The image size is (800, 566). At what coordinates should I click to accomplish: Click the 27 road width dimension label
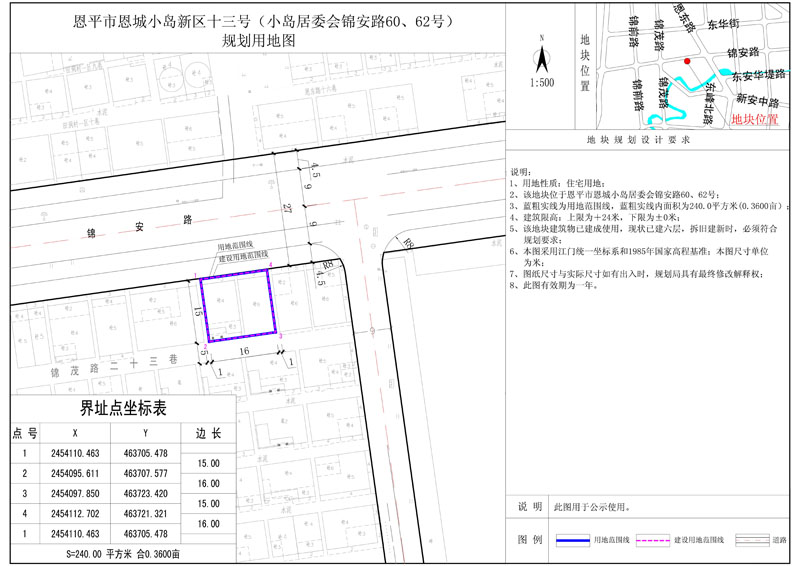287,208
